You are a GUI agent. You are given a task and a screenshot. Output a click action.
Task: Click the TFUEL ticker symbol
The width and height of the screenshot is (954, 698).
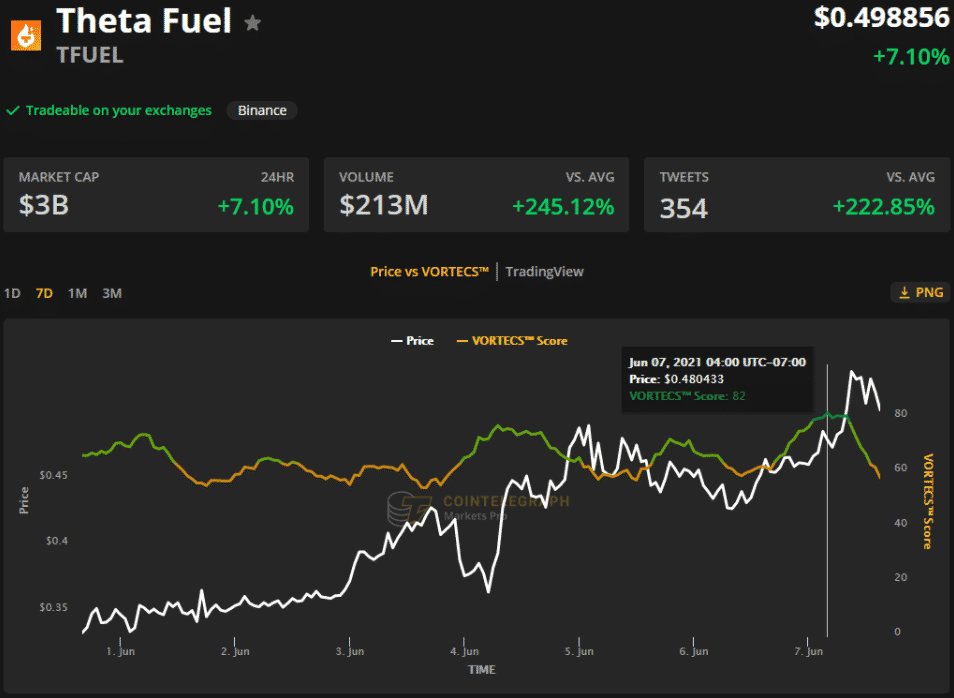[89, 55]
